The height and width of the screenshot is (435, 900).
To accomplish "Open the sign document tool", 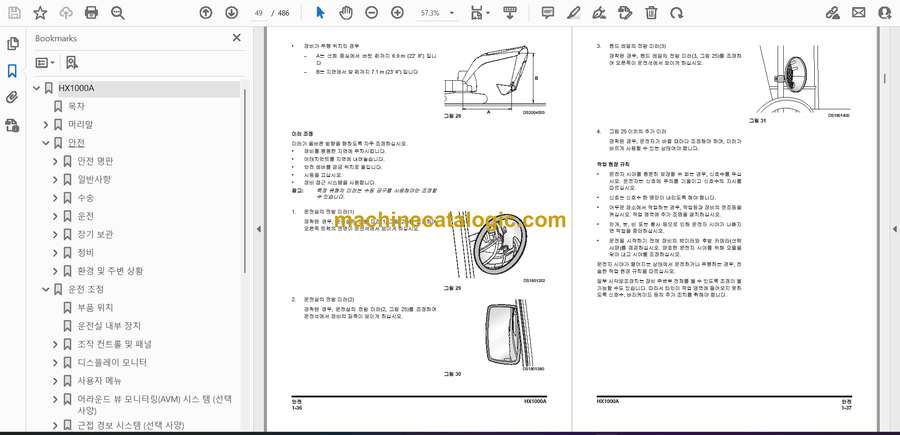I will [x=599, y=13].
